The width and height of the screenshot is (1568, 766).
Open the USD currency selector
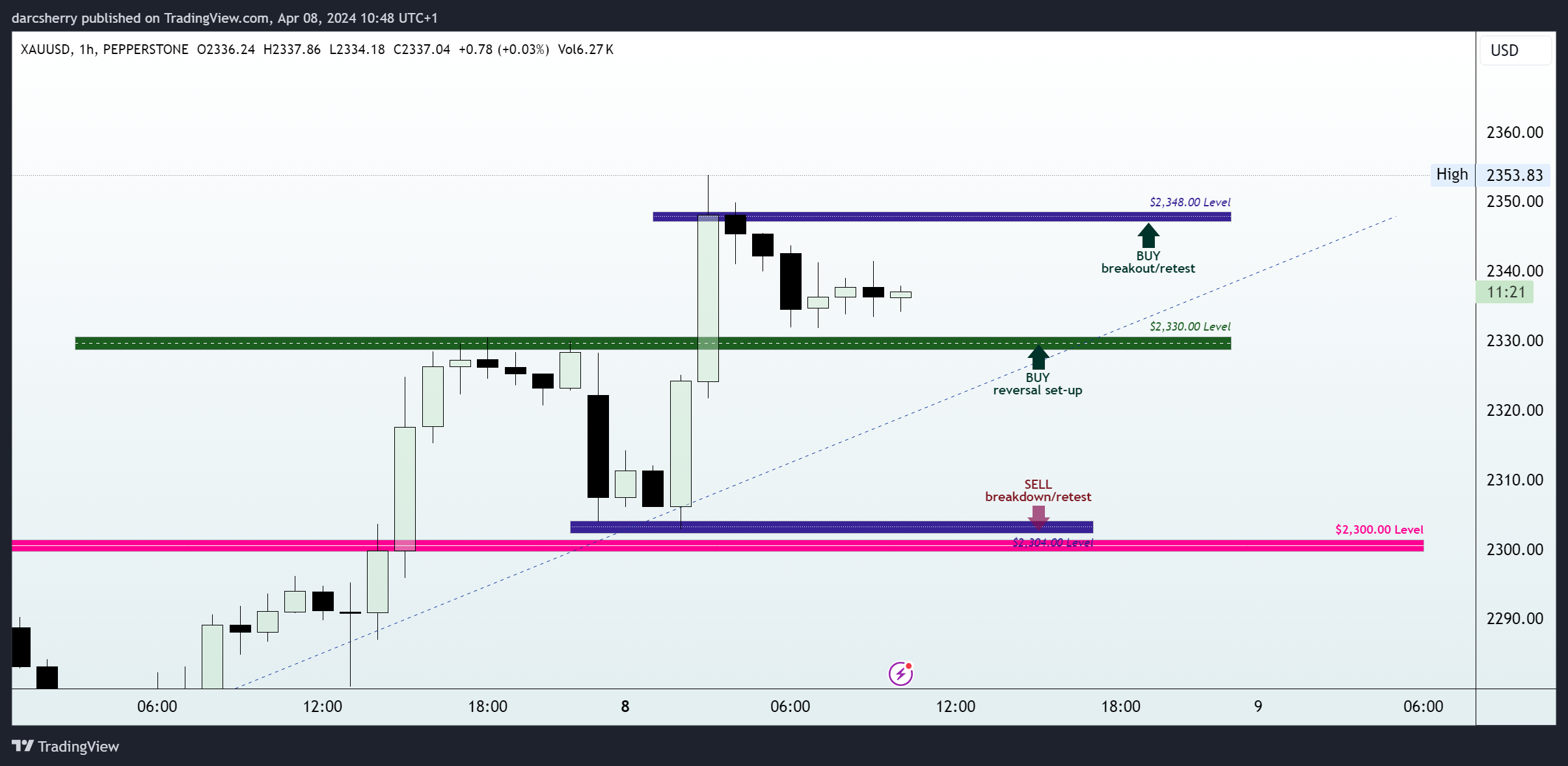click(1515, 50)
